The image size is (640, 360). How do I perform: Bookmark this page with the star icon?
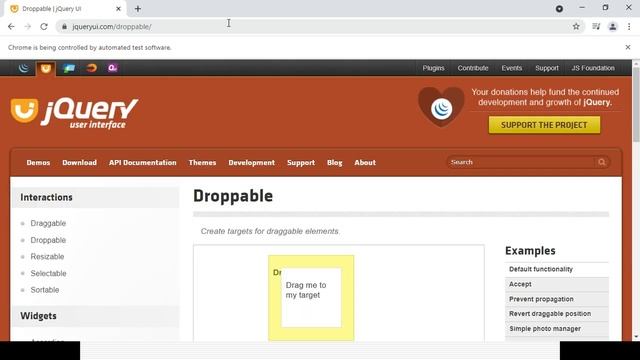(576, 27)
